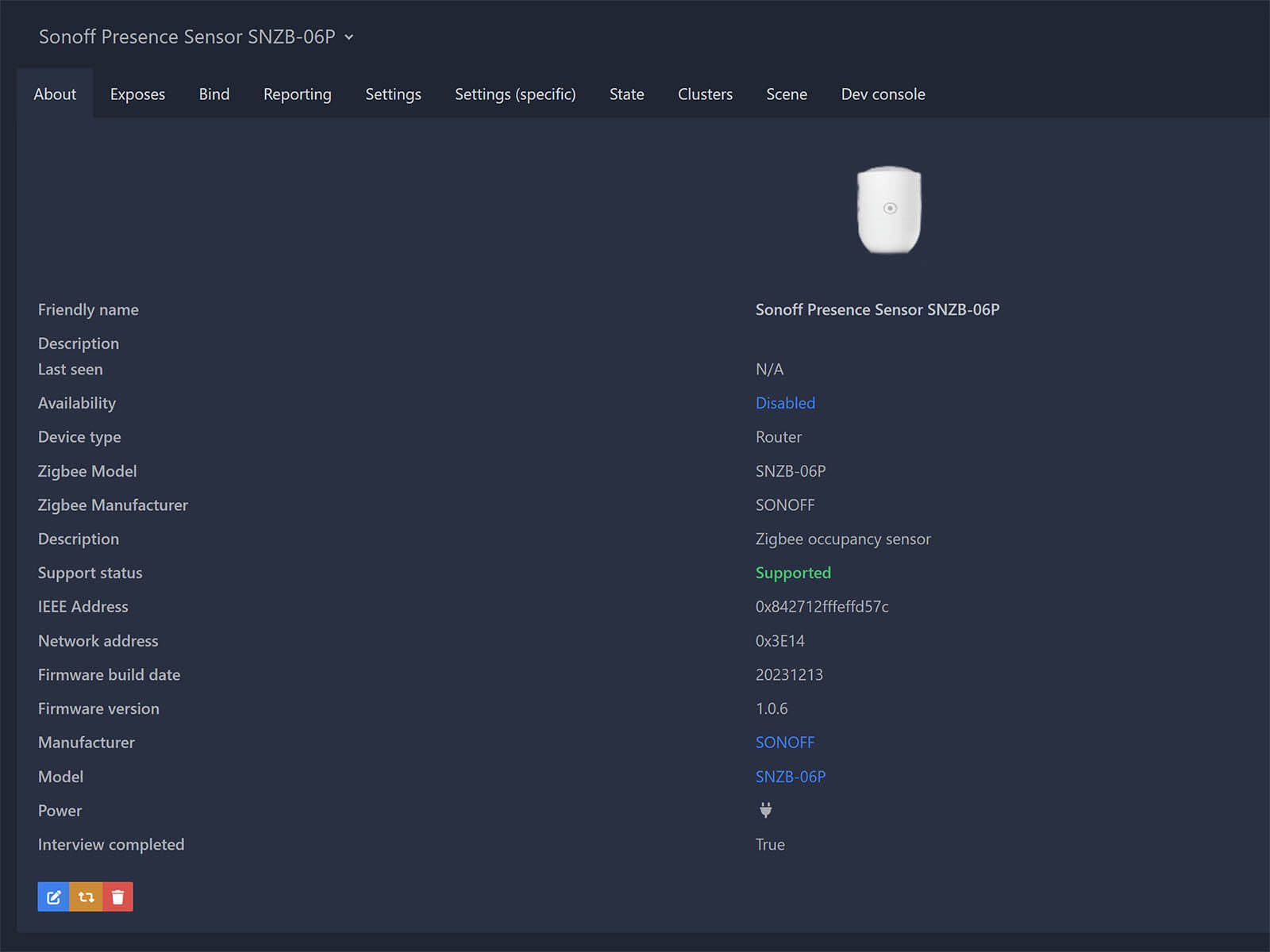Image resolution: width=1270 pixels, height=952 pixels.
Task: Click the red delete device icon
Action: pyautogui.click(x=118, y=896)
